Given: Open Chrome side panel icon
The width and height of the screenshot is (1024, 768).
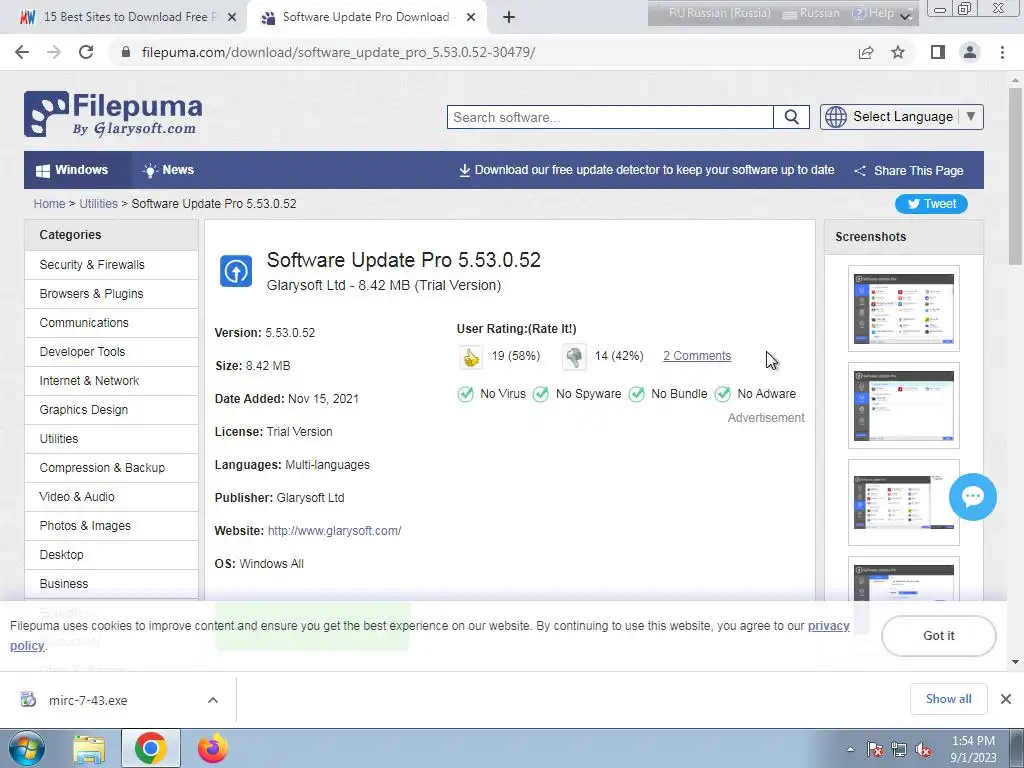Looking at the screenshot, I should pos(938,52).
